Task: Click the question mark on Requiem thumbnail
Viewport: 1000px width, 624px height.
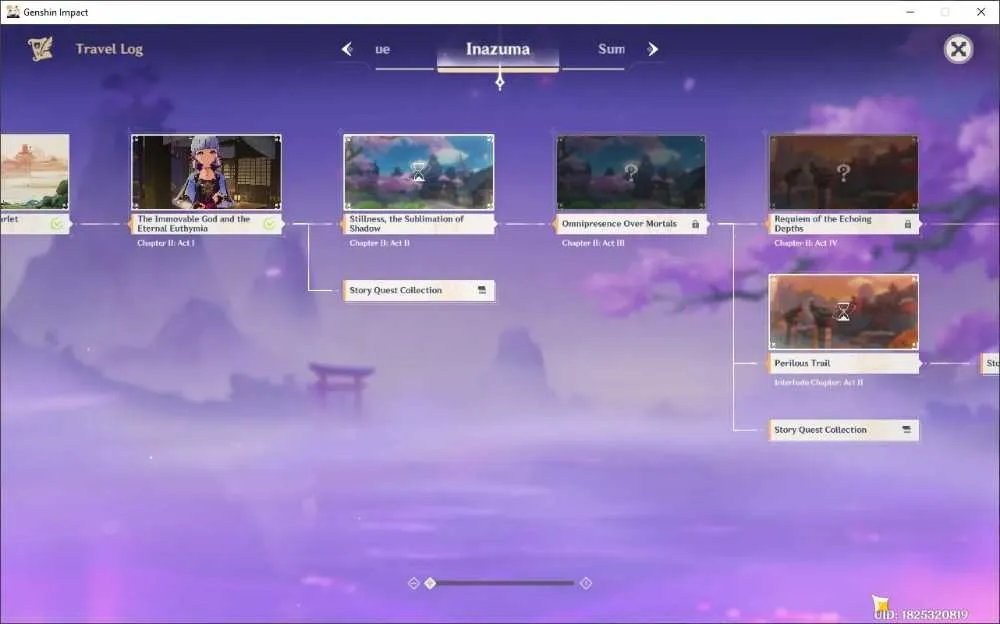Action: point(843,172)
